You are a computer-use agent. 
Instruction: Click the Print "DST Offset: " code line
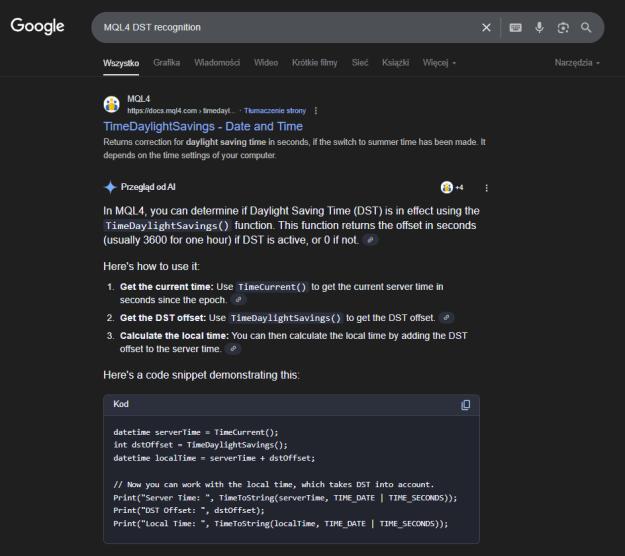click(x=189, y=510)
